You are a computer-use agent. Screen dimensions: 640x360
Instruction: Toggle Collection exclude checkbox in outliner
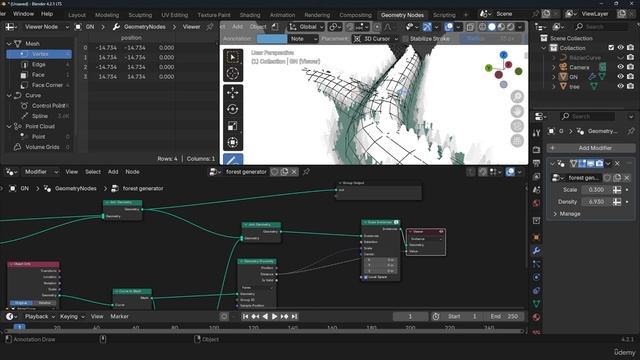click(611, 48)
